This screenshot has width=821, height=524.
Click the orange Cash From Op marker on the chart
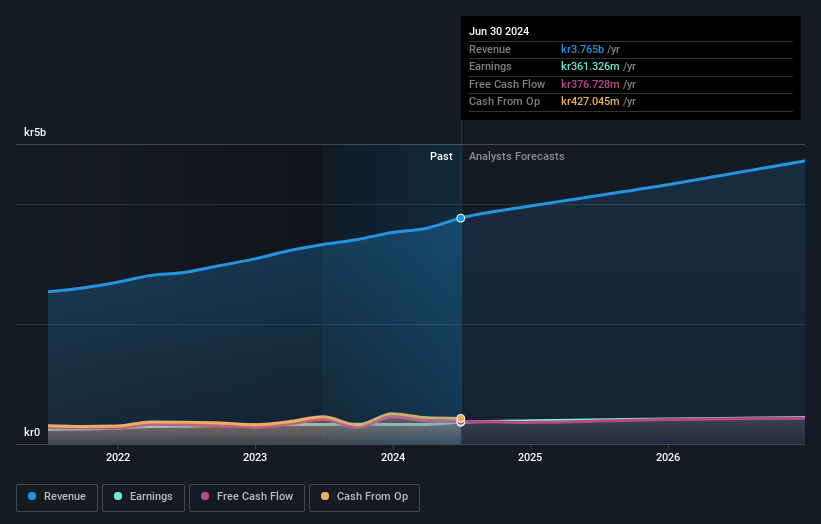click(461, 418)
